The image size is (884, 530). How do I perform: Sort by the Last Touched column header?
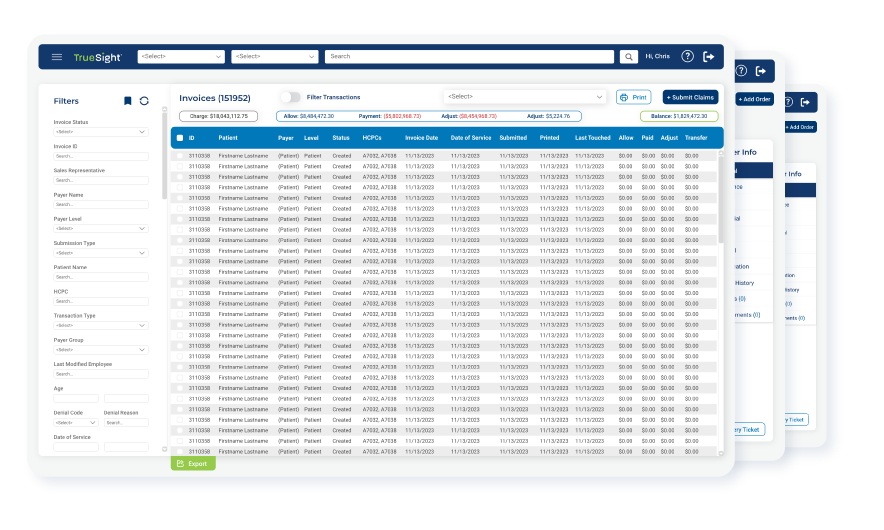pos(592,138)
